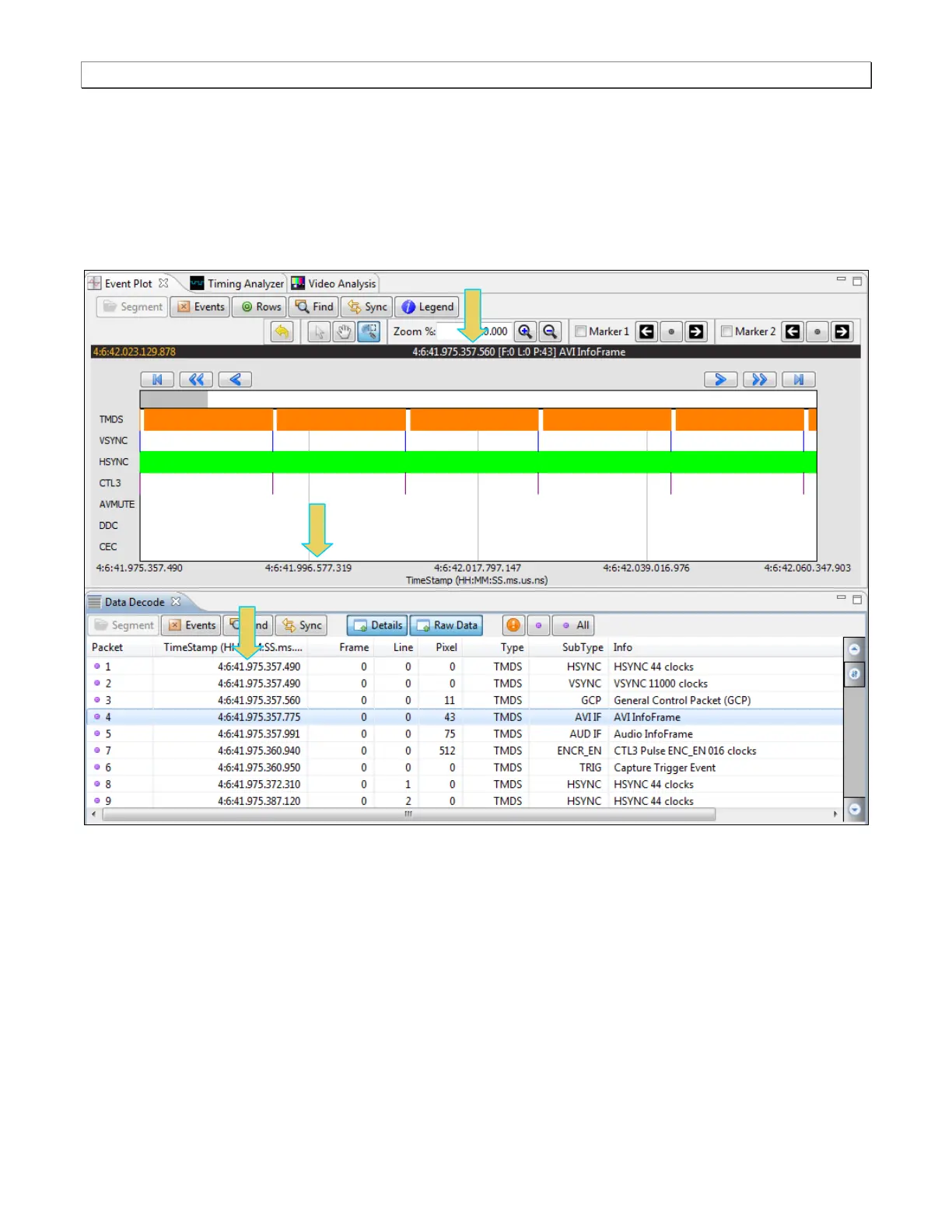952x1232 pixels.
Task: Move Marker 2 to next event
Action: tap(842, 332)
